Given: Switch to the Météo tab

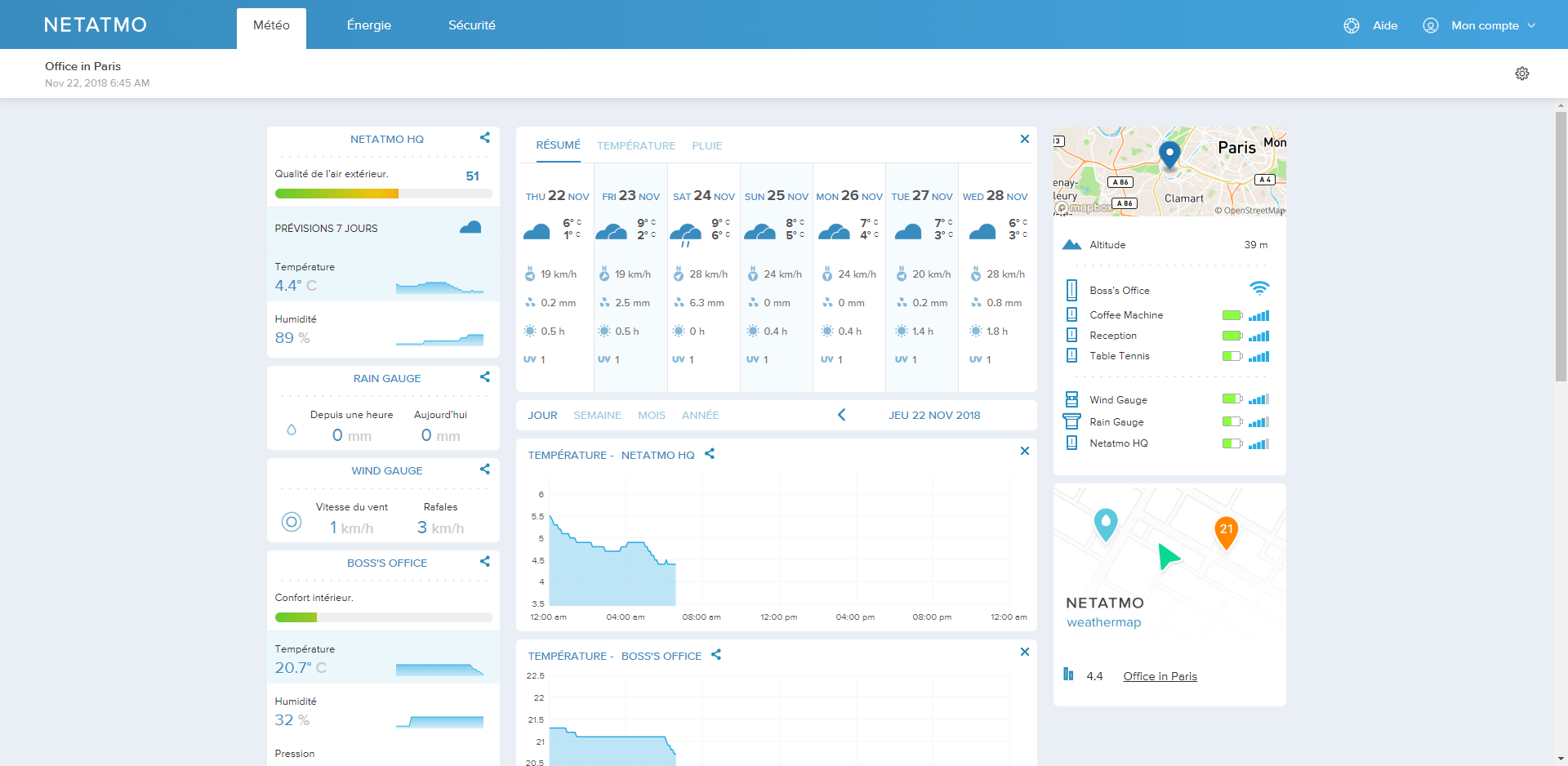Looking at the screenshot, I should pos(271,28).
